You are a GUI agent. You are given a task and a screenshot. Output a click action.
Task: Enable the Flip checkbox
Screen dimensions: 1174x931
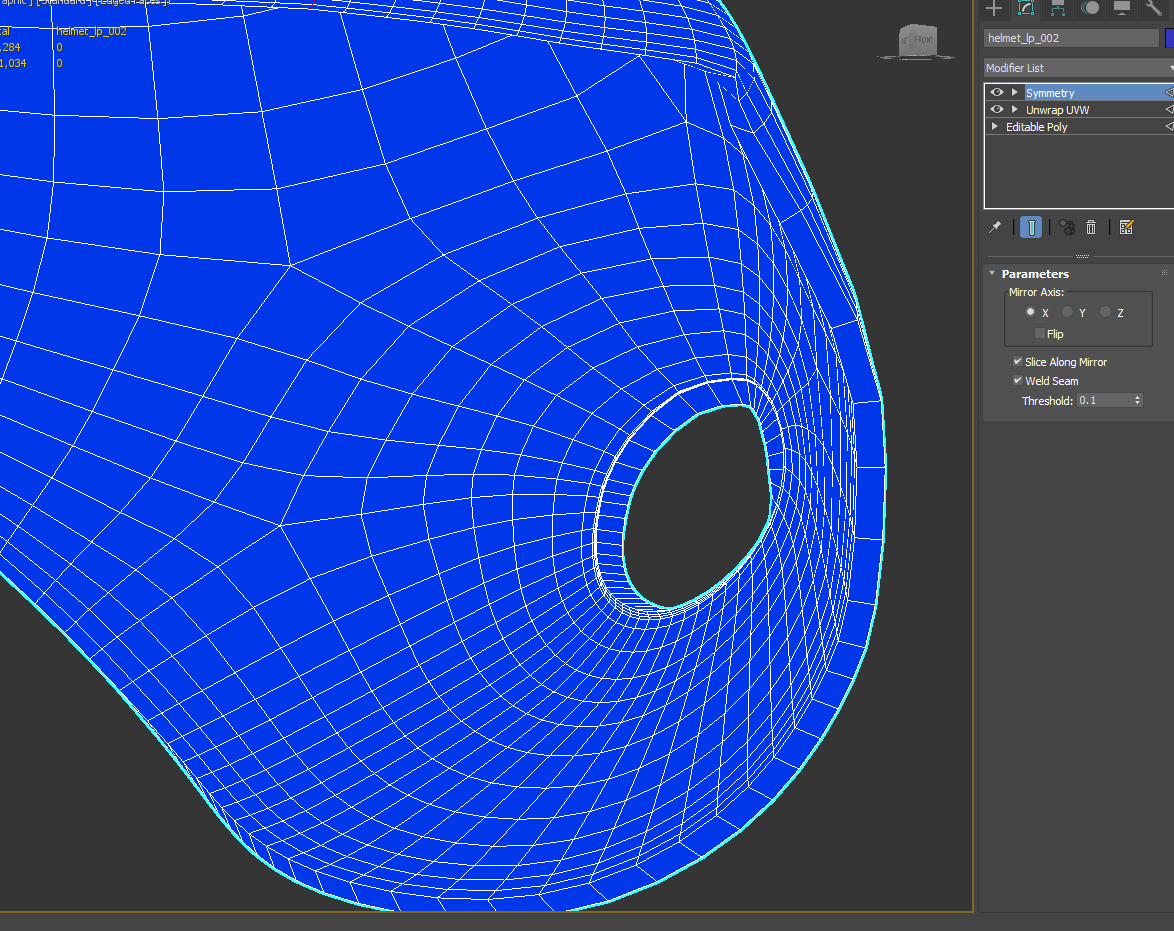(x=1040, y=334)
